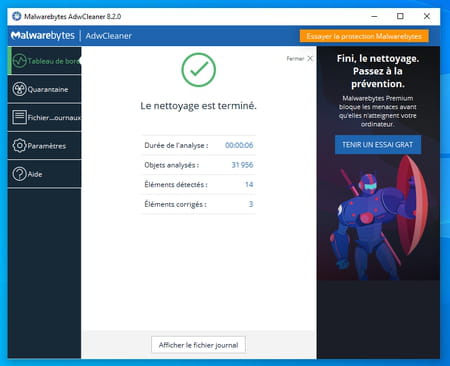This screenshot has height=366, width=450.
Task: Click the AdwCleaner text in header
Action: click(x=109, y=36)
